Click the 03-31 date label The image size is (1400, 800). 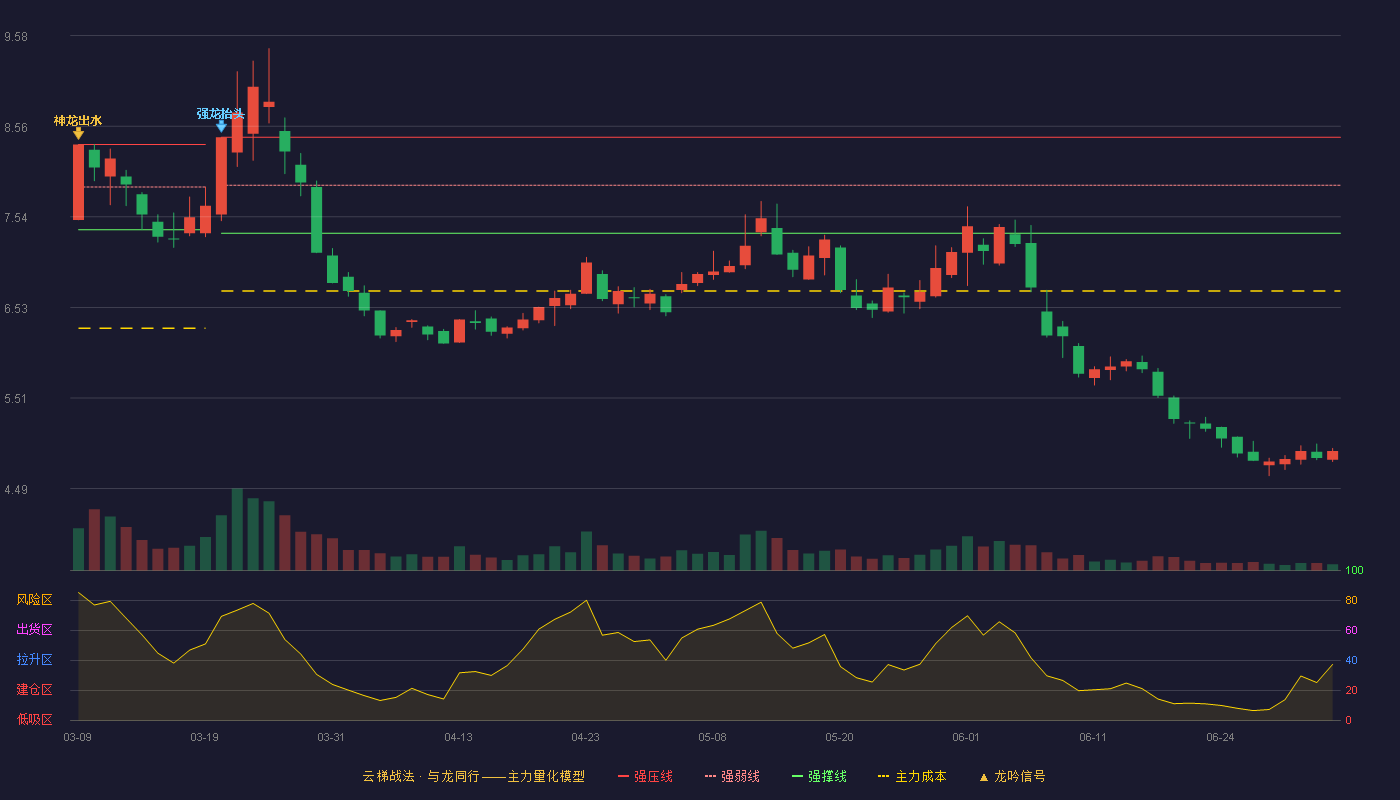pos(331,737)
